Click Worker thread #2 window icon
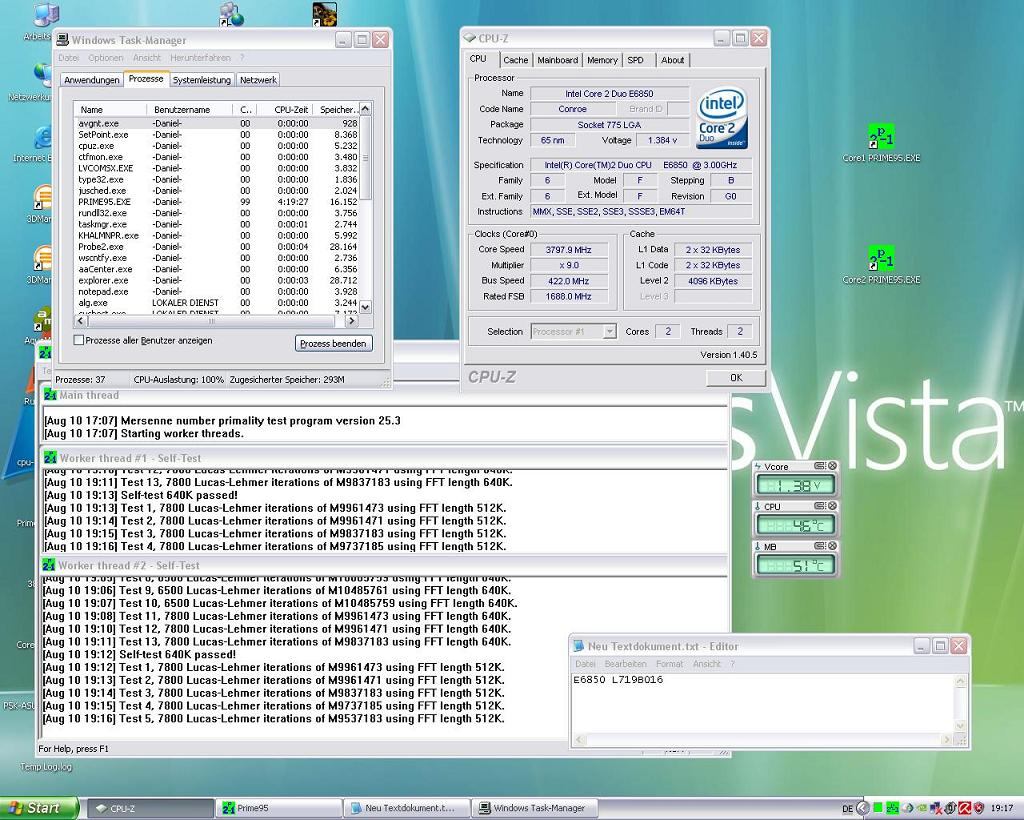The height and width of the screenshot is (820, 1024). [x=48, y=565]
